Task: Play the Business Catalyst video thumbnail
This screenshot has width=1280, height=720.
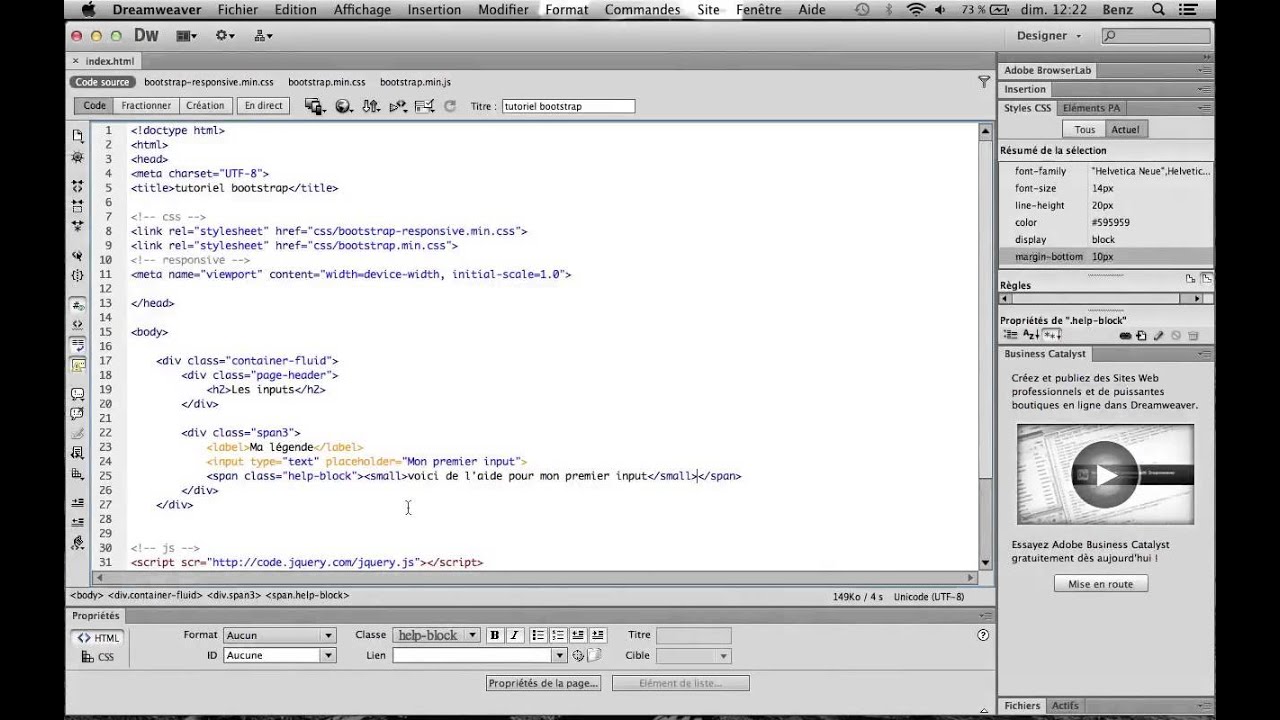Action: [1105, 474]
